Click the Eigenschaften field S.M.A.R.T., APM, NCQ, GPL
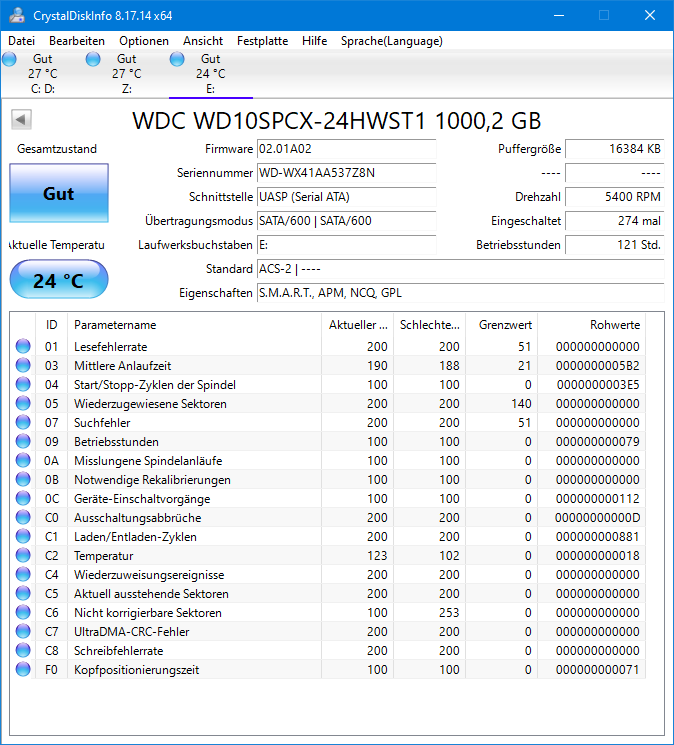674x745 pixels. [460, 293]
